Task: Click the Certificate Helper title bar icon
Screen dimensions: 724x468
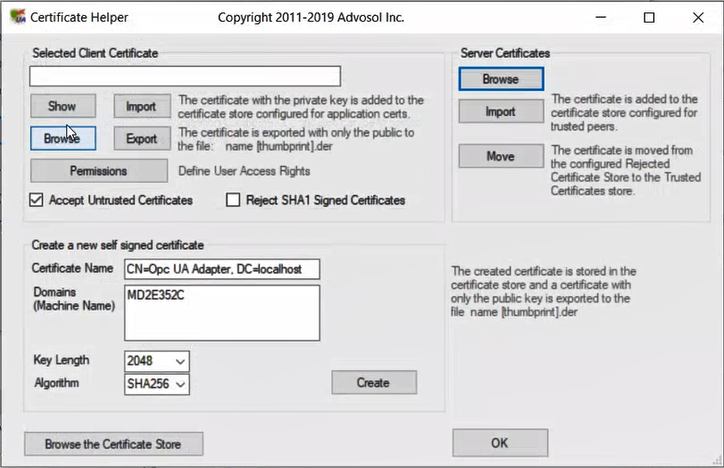Action: (16, 17)
